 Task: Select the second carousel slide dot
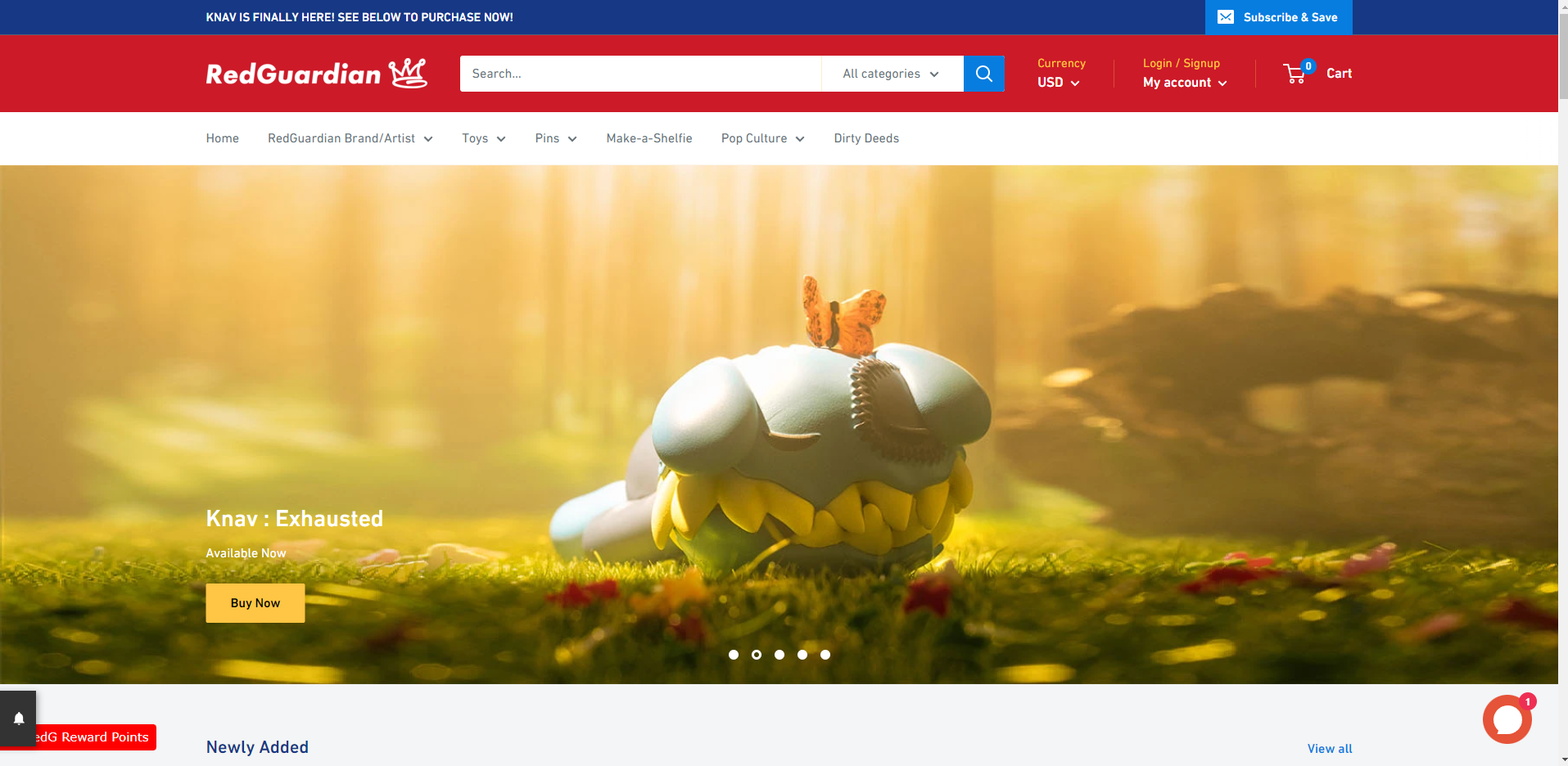point(757,655)
